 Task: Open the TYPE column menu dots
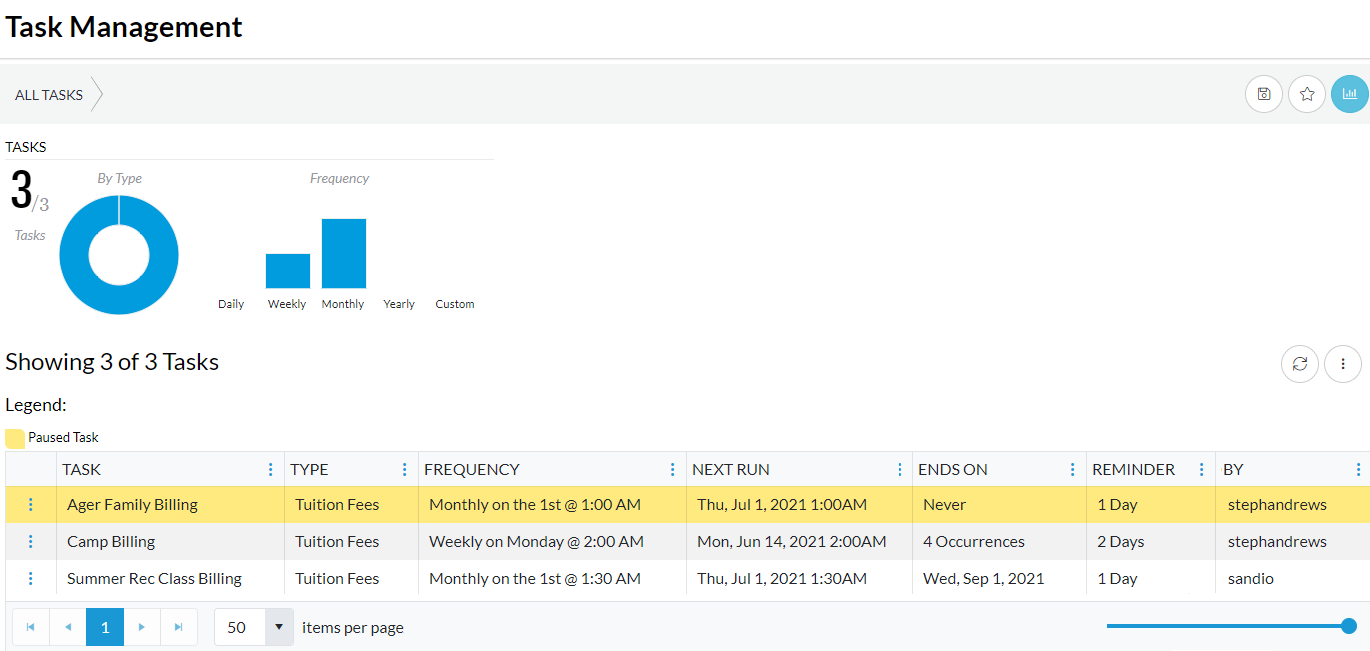tap(404, 469)
